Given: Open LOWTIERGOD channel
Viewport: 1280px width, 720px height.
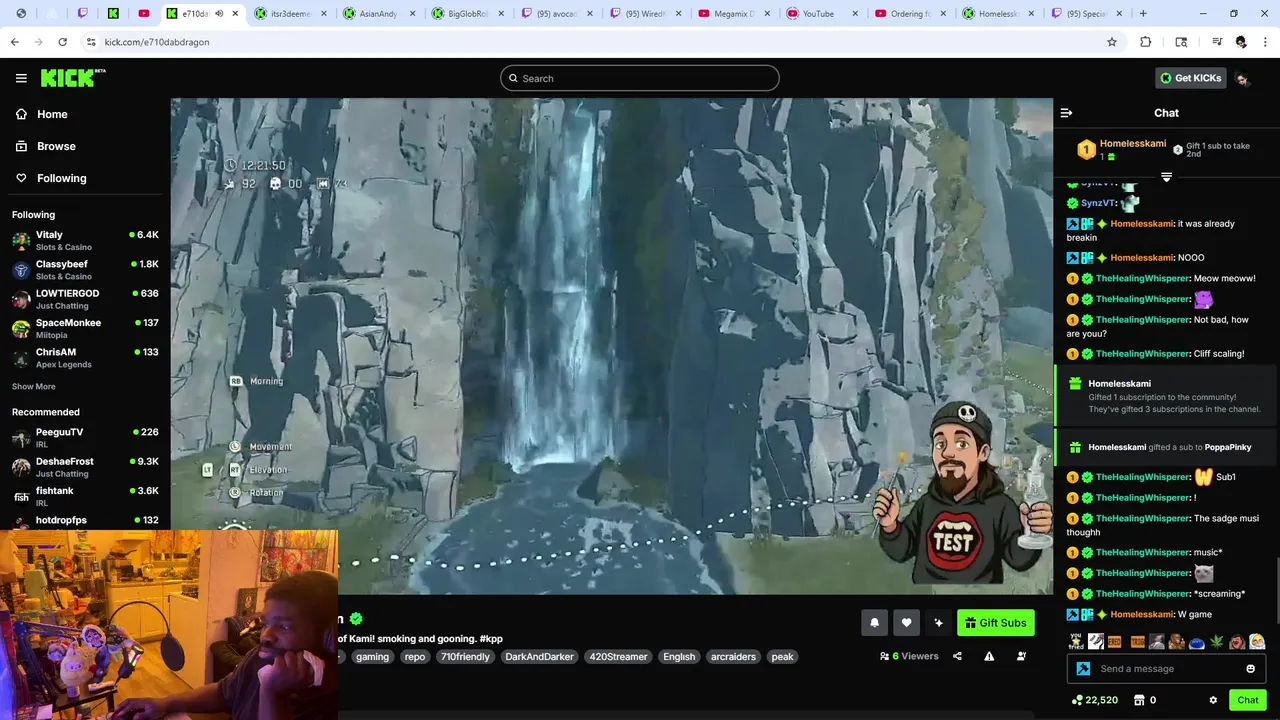Looking at the screenshot, I should (85, 299).
